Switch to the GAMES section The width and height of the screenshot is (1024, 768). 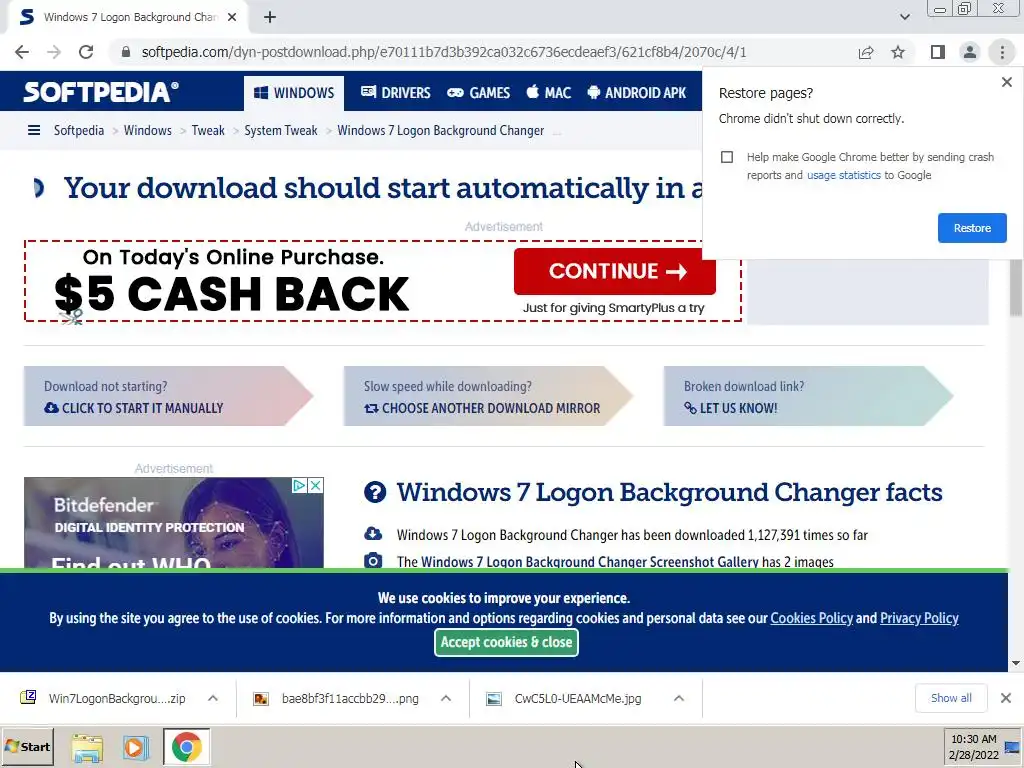[478, 93]
